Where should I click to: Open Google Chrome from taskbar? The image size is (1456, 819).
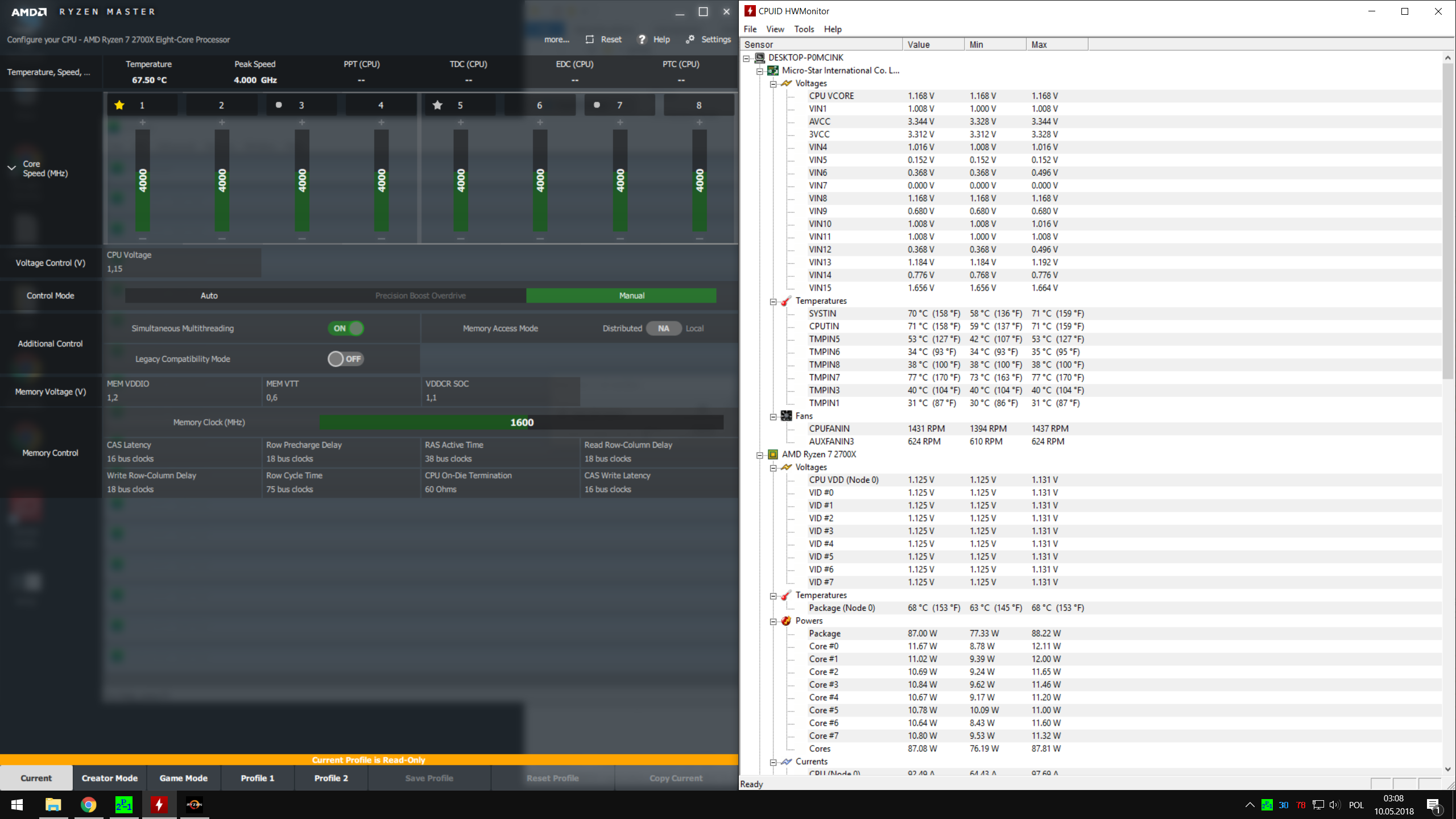tap(89, 805)
